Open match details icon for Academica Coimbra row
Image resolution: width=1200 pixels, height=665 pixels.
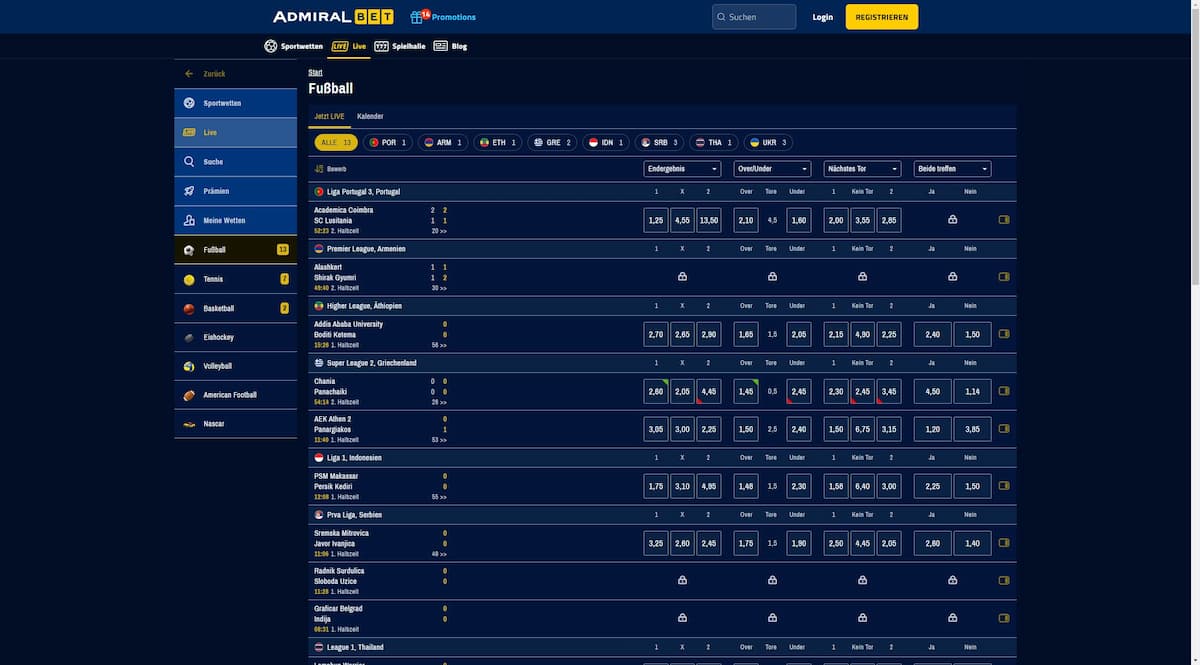(1004, 220)
